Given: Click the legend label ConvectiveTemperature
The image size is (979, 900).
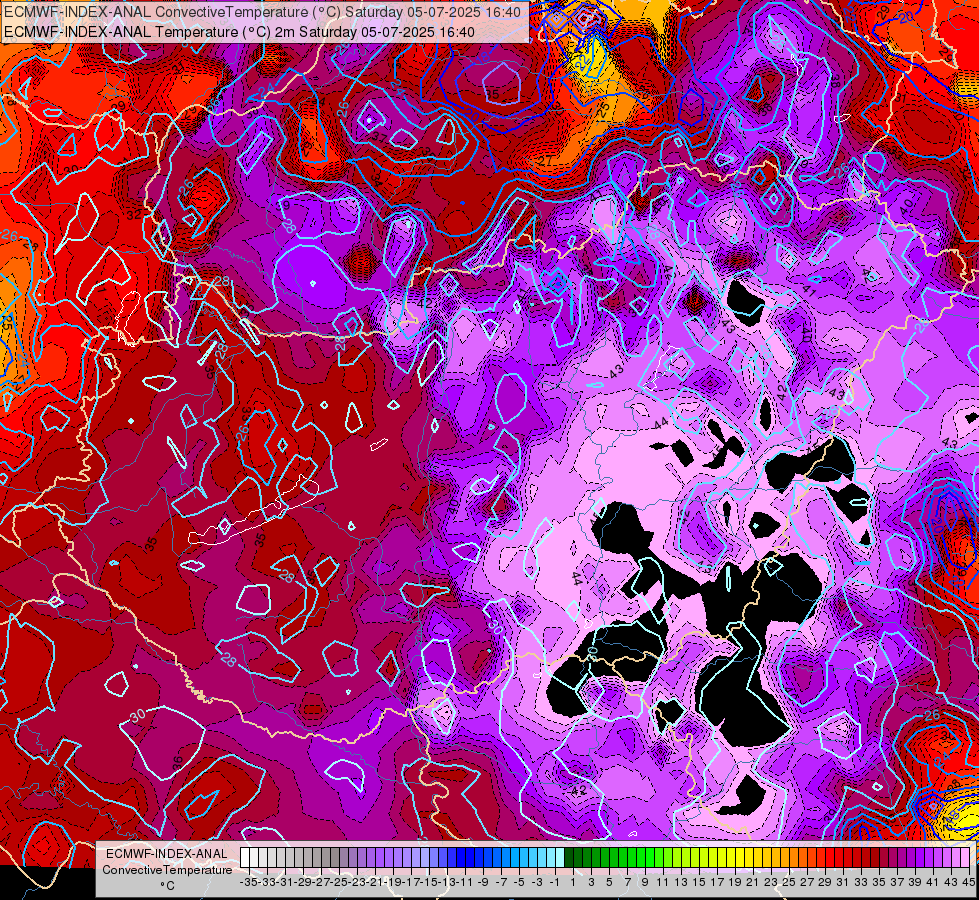Looking at the screenshot, I should (x=167, y=869).
